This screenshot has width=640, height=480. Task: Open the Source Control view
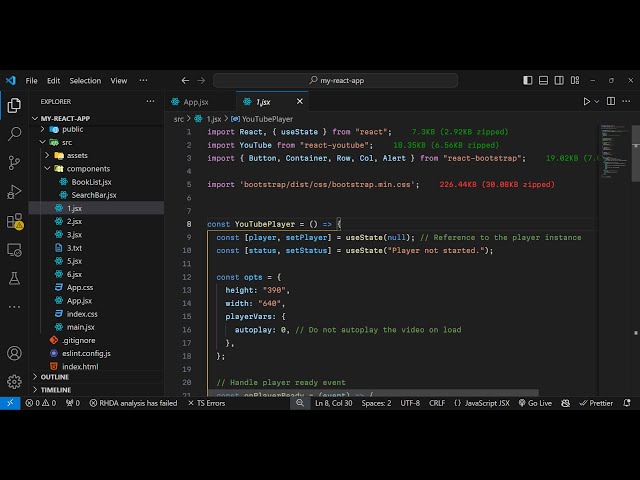14,162
